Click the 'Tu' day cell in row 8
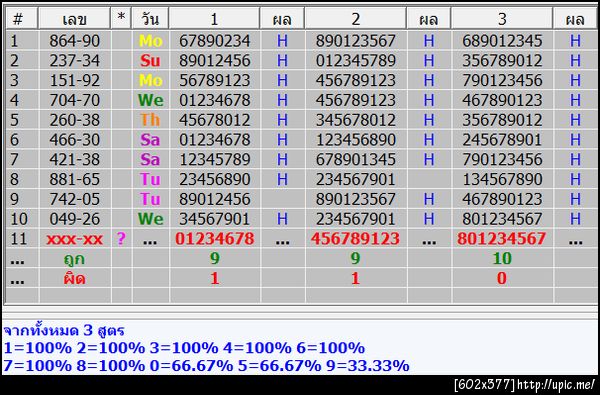This screenshot has height=395, width=600. click(x=150, y=180)
